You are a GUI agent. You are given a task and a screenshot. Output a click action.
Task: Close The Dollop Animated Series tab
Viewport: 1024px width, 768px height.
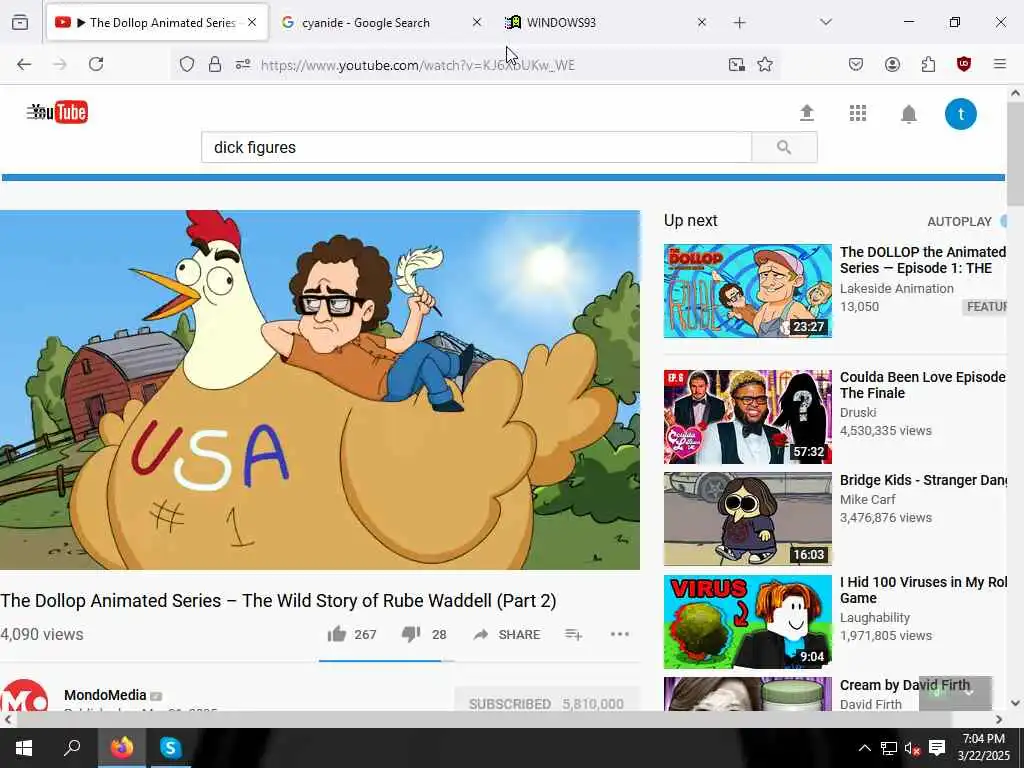252,22
